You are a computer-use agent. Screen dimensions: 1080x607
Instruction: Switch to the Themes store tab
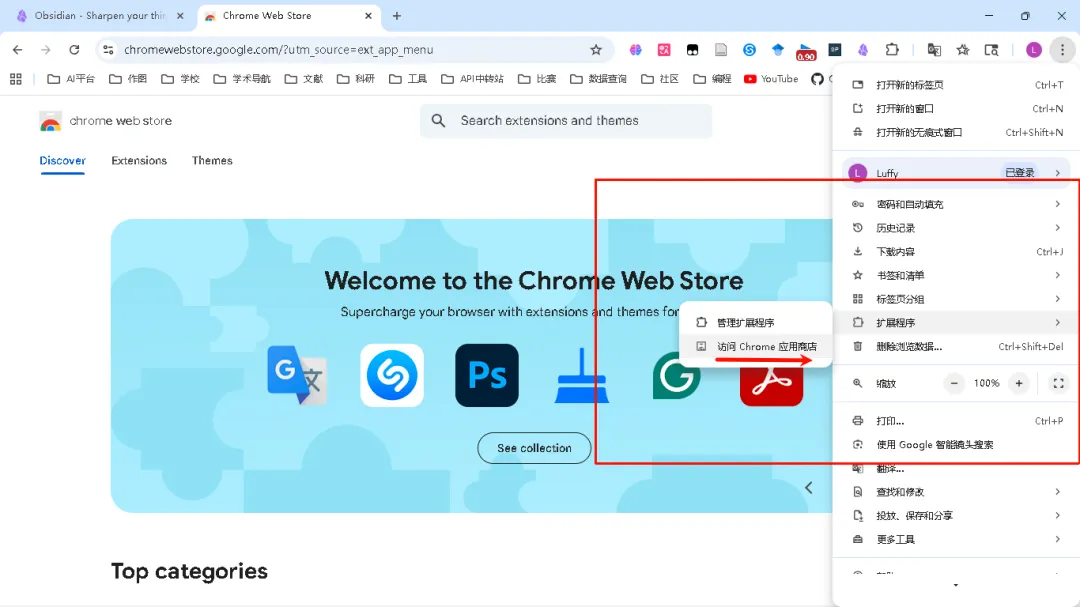pos(212,161)
